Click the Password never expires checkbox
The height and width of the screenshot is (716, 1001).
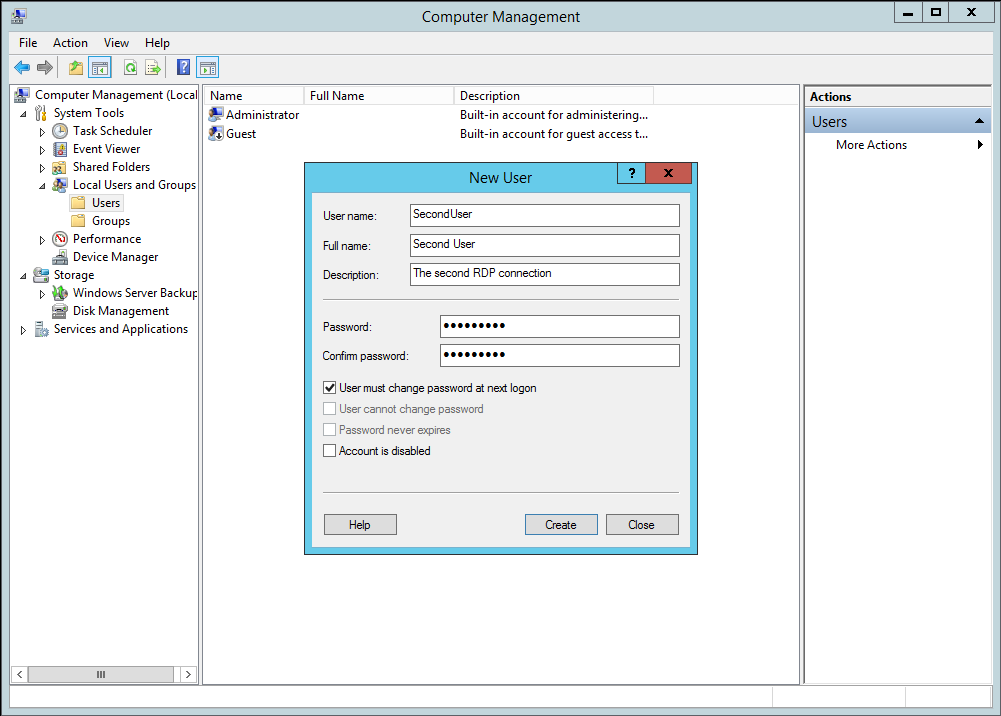click(x=329, y=429)
